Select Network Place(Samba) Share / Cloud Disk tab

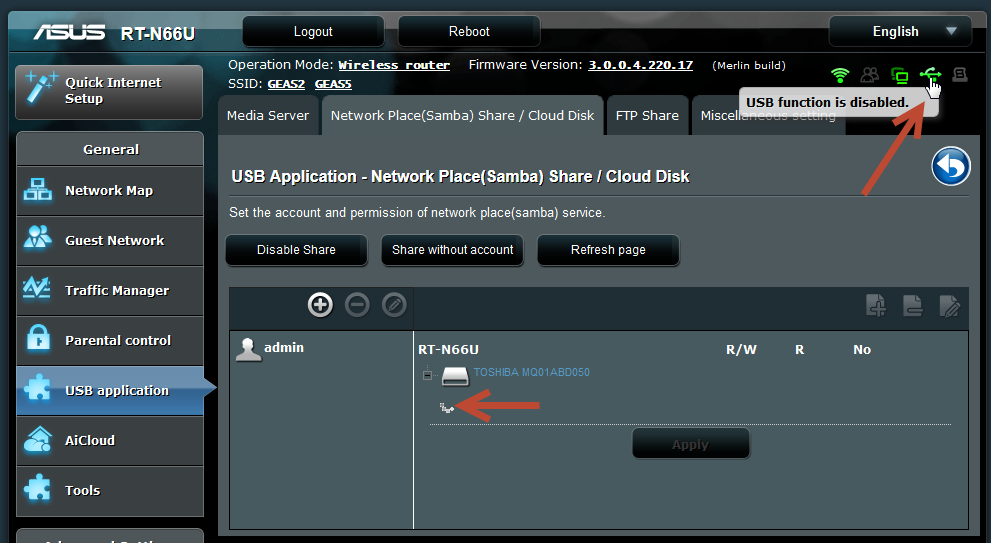coord(462,116)
